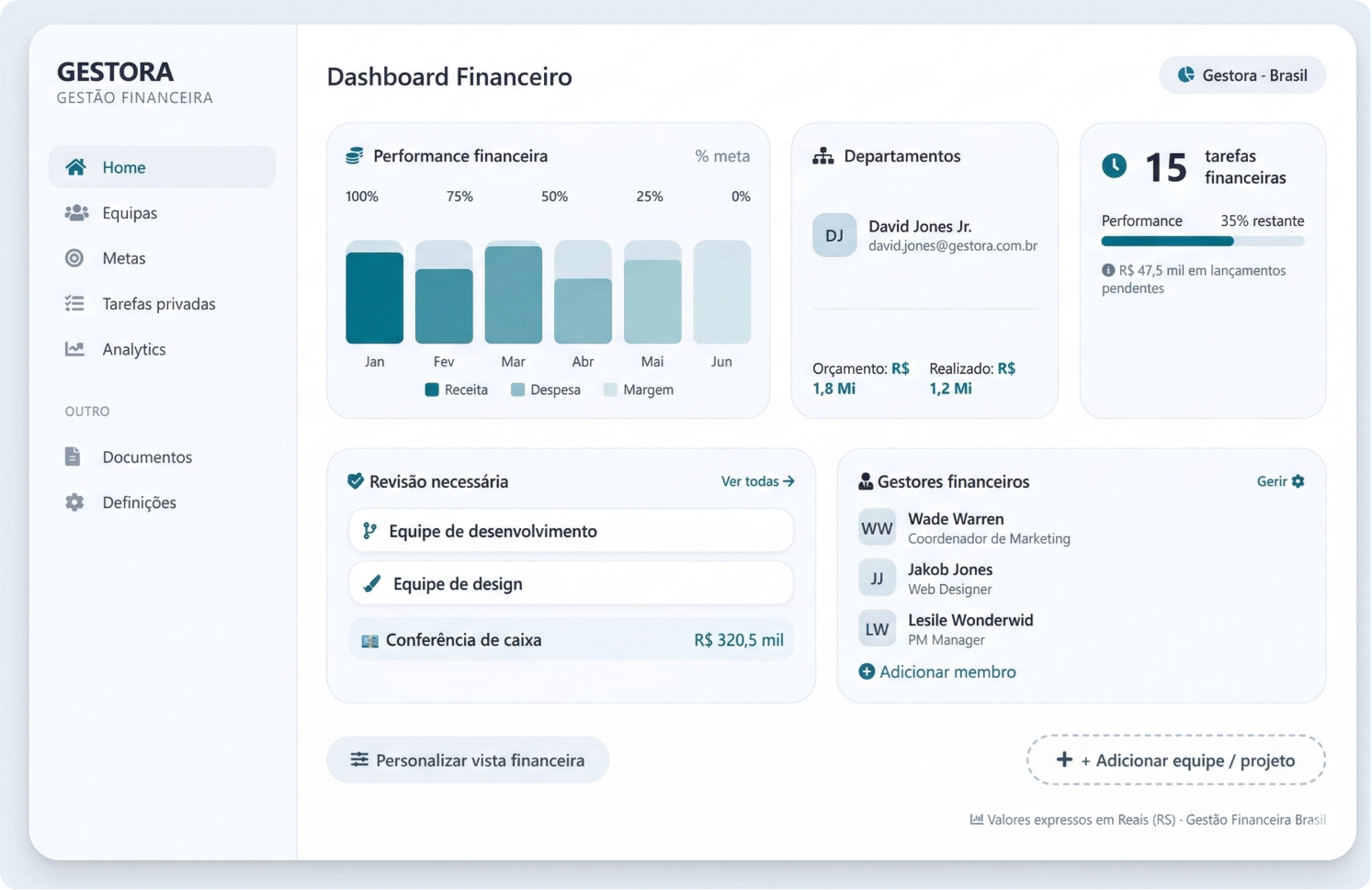The height and width of the screenshot is (890, 1372).
Task: Open the % meta chart option
Action: pos(722,156)
